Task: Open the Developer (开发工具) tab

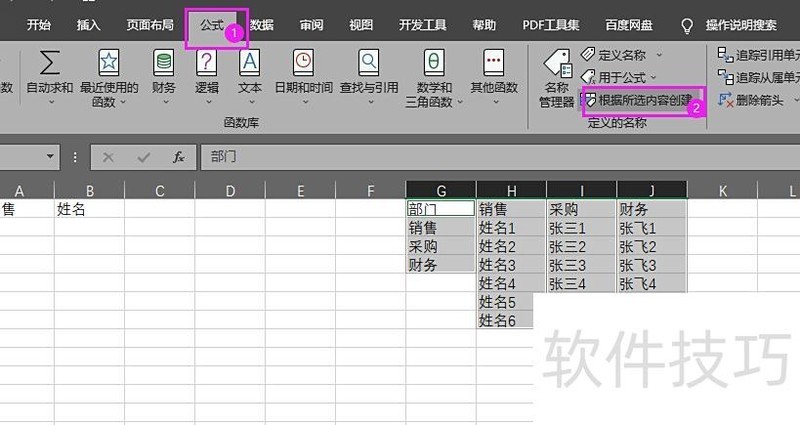Action: point(422,25)
